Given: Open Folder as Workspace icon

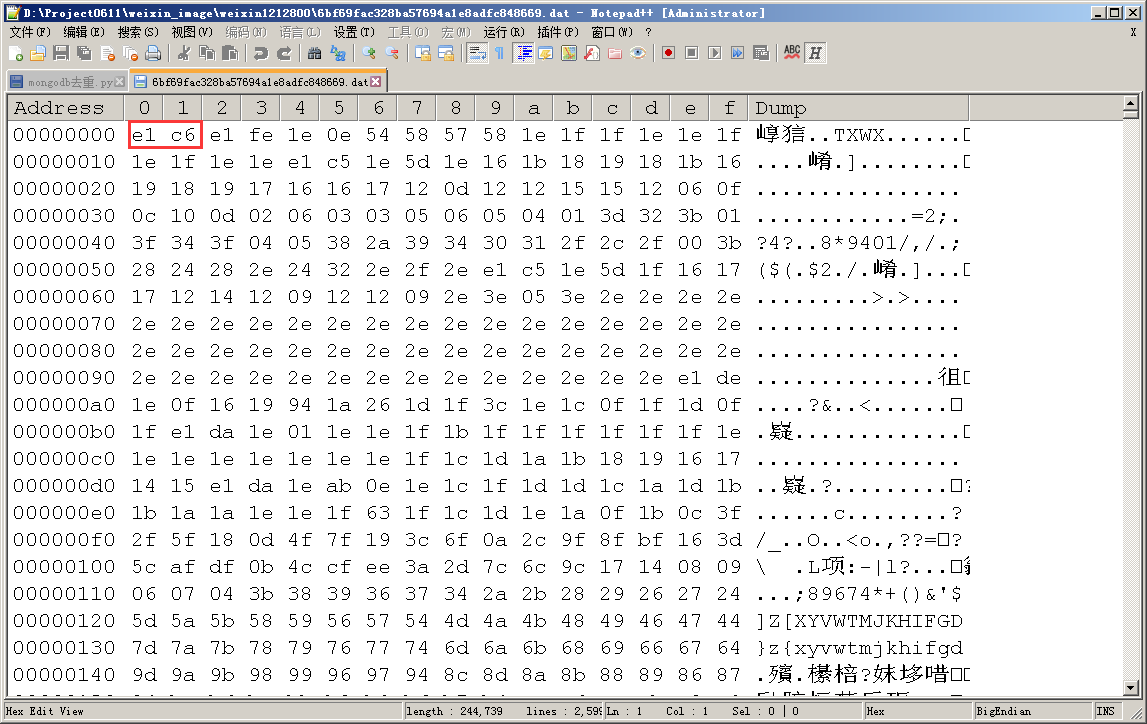Looking at the screenshot, I should pyautogui.click(x=615, y=53).
